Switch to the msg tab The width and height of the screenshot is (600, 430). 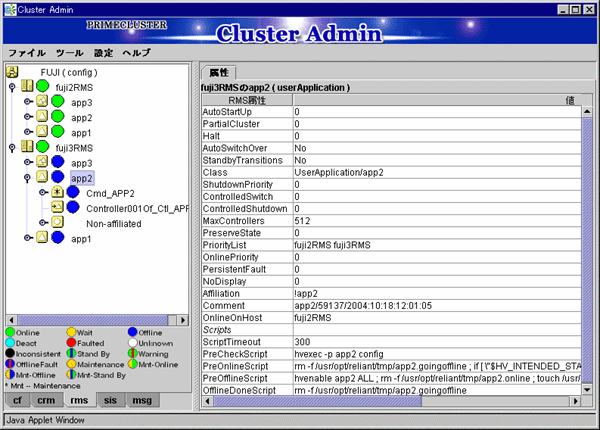142,400
